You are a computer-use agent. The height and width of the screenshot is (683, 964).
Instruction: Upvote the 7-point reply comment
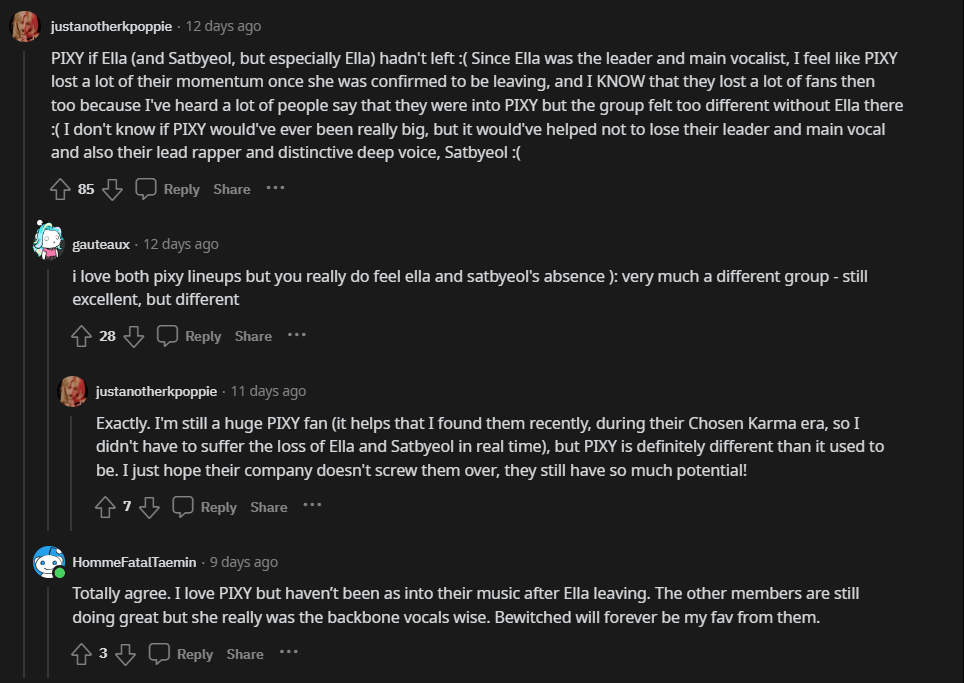[105, 507]
